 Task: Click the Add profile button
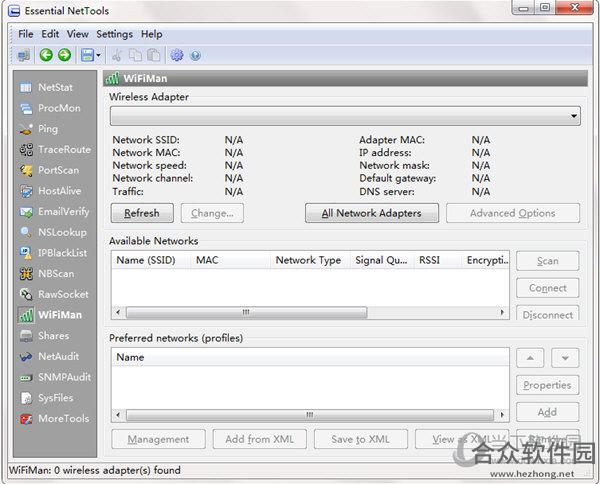[548, 412]
